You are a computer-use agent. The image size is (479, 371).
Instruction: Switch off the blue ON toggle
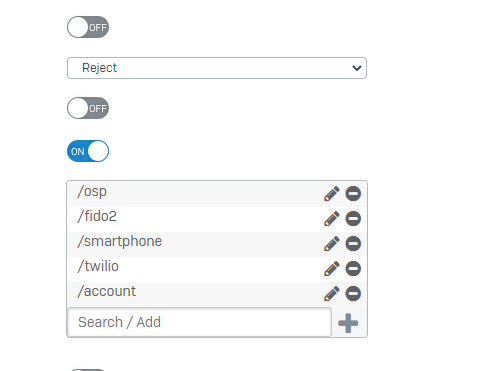(x=88, y=151)
